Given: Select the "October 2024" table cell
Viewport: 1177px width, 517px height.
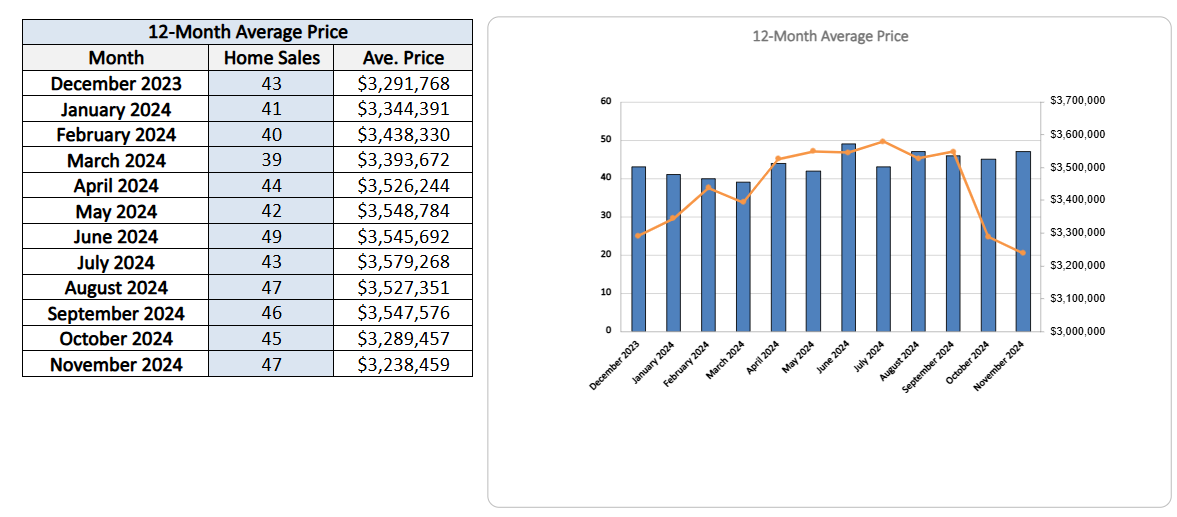Looking at the screenshot, I should (x=116, y=338).
